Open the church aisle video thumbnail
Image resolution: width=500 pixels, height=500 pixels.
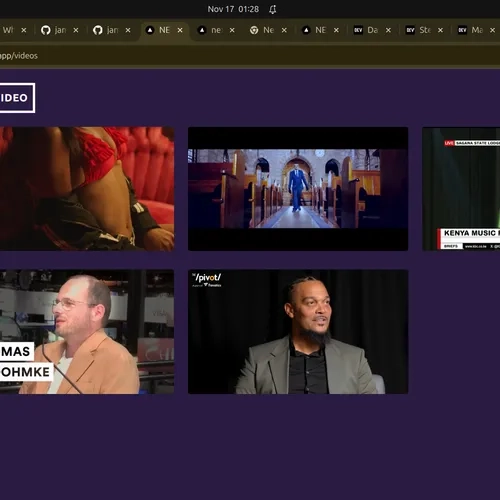point(298,189)
